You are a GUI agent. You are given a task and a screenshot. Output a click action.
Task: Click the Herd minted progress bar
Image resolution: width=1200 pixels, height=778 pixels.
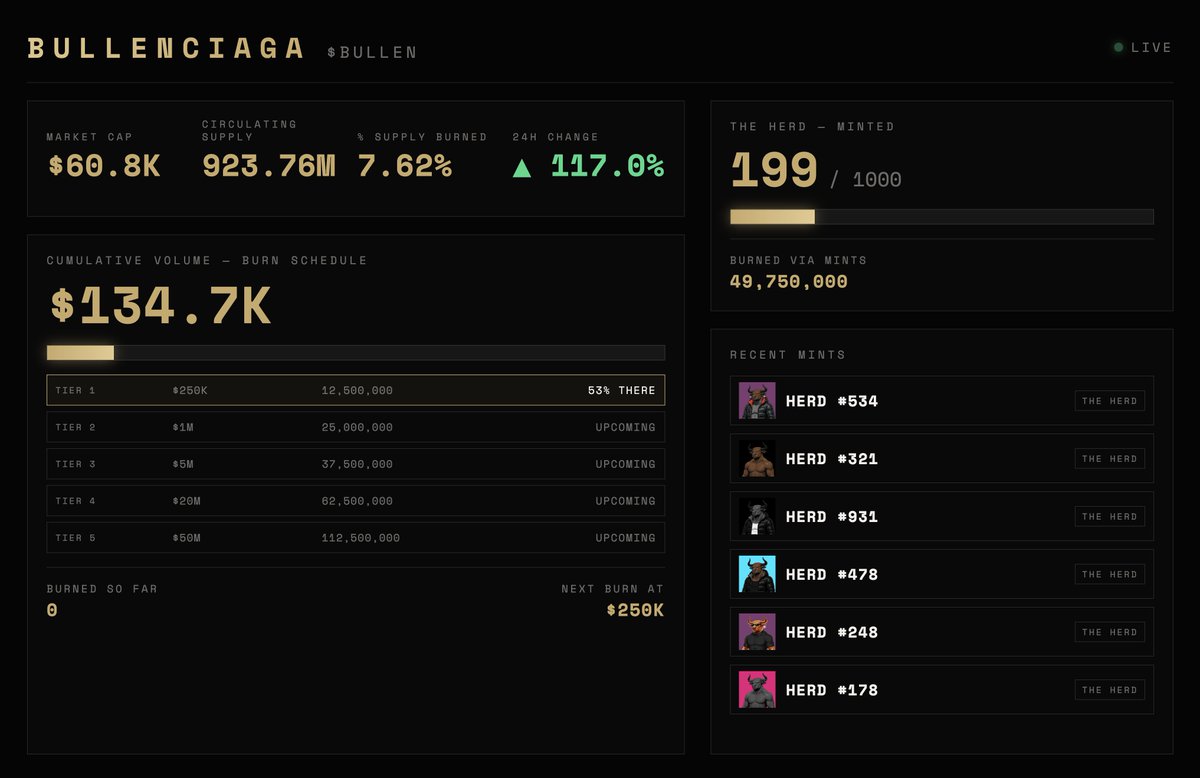(942, 216)
